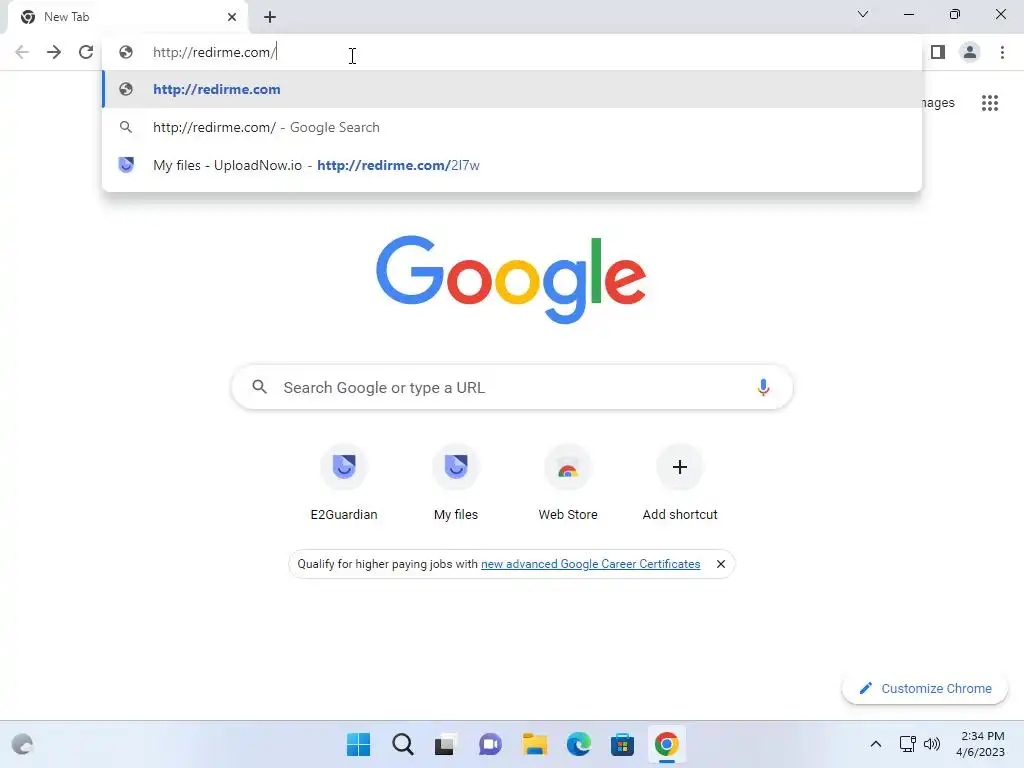Open a new tab with plus button

[270, 17]
